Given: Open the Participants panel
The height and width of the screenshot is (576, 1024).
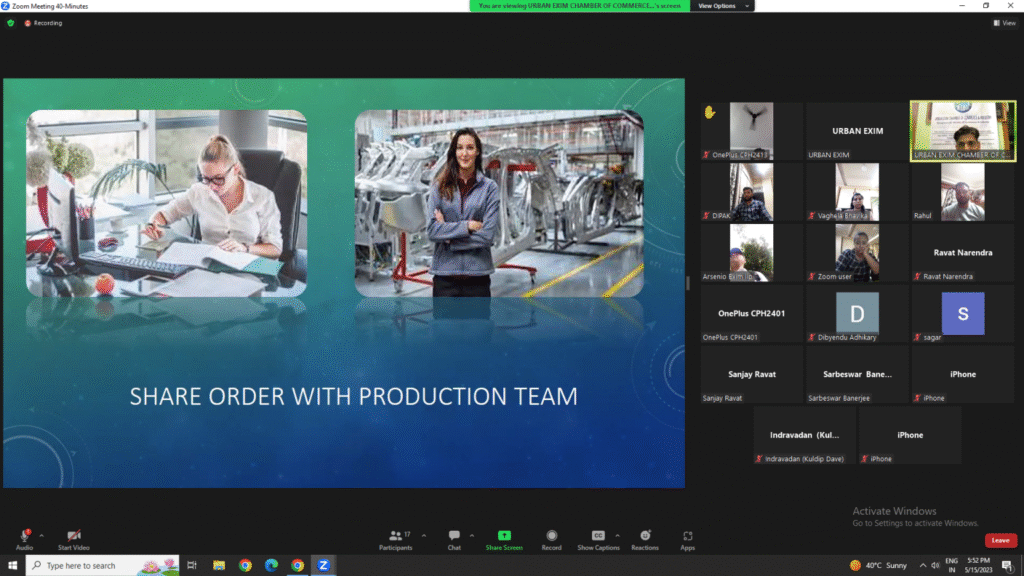Looking at the screenshot, I should click(x=396, y=537).
